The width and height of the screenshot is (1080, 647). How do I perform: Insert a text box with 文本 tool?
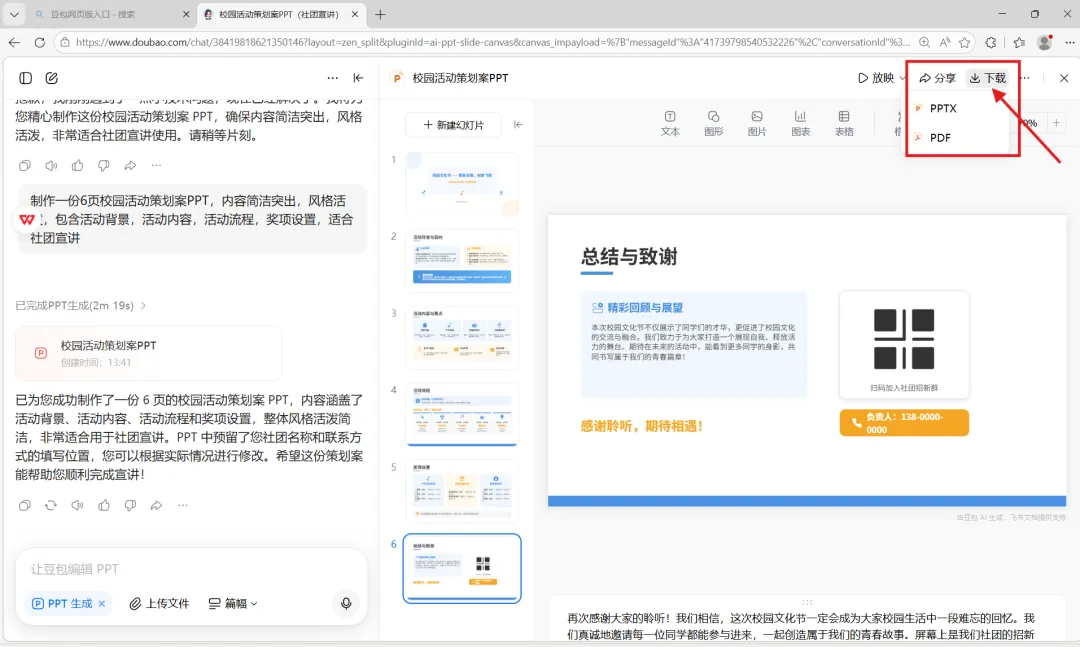coord(670,123)
